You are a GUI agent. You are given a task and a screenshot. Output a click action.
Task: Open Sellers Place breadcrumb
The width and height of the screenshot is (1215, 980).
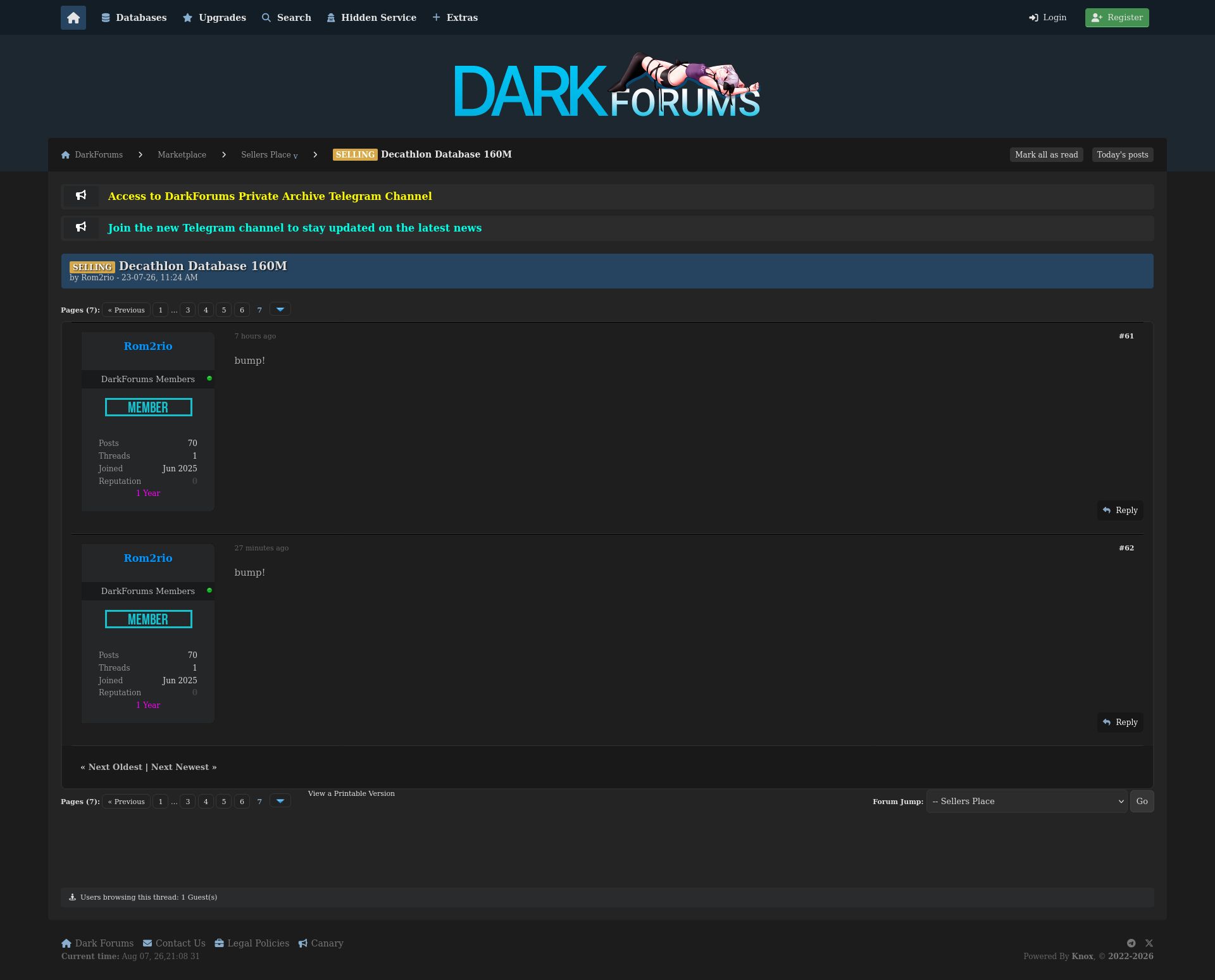[x=266, y=155]
